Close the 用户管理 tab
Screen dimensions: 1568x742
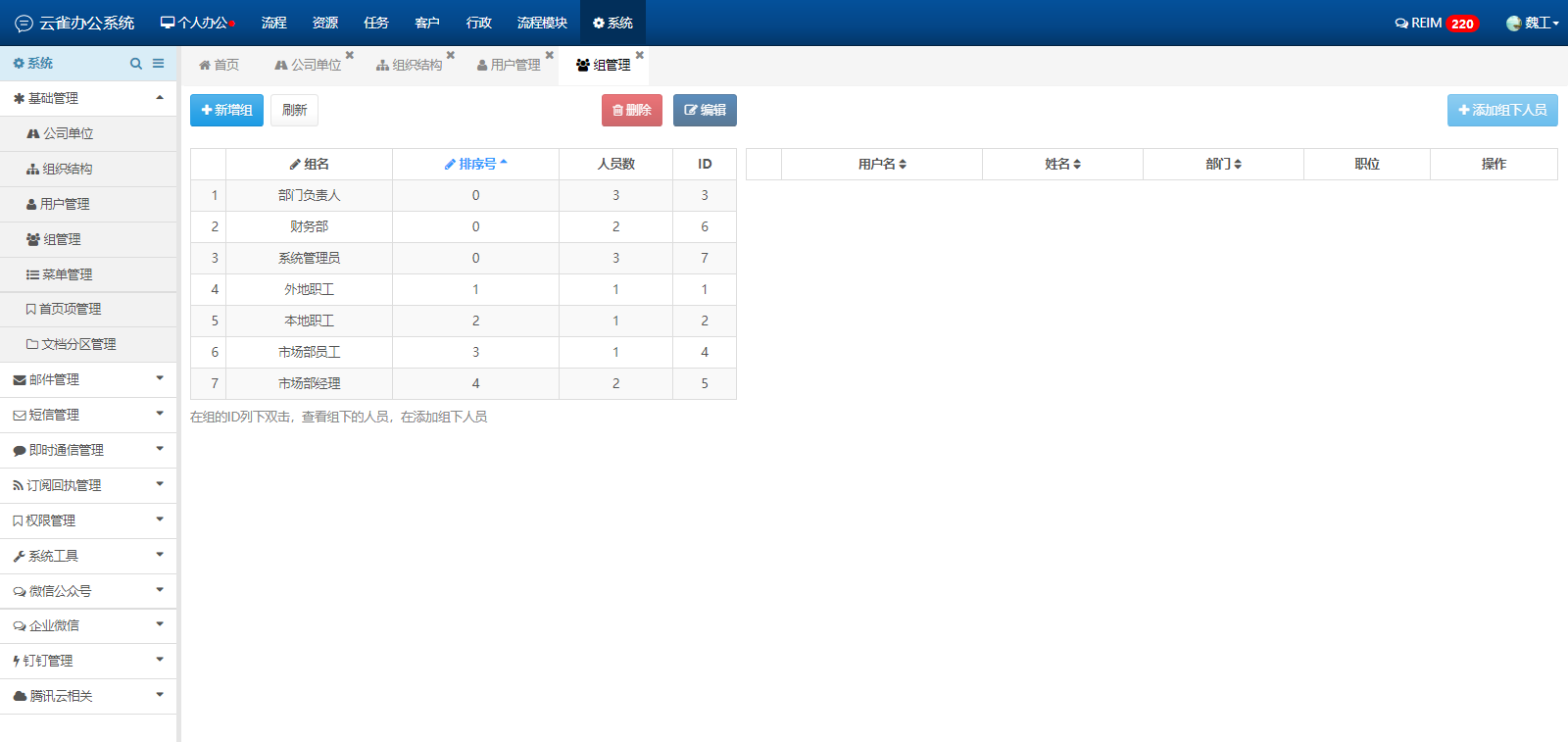click(550, 55)
